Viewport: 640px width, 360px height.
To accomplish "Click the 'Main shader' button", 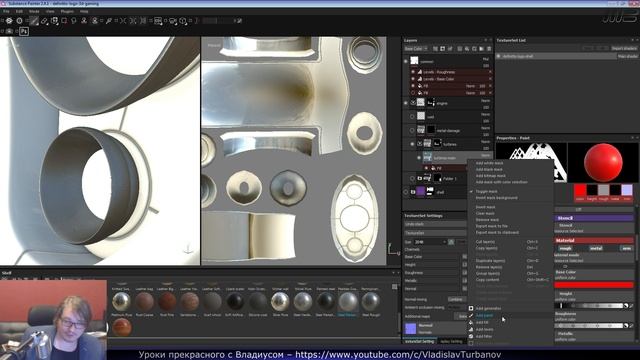I will point(627,56).
